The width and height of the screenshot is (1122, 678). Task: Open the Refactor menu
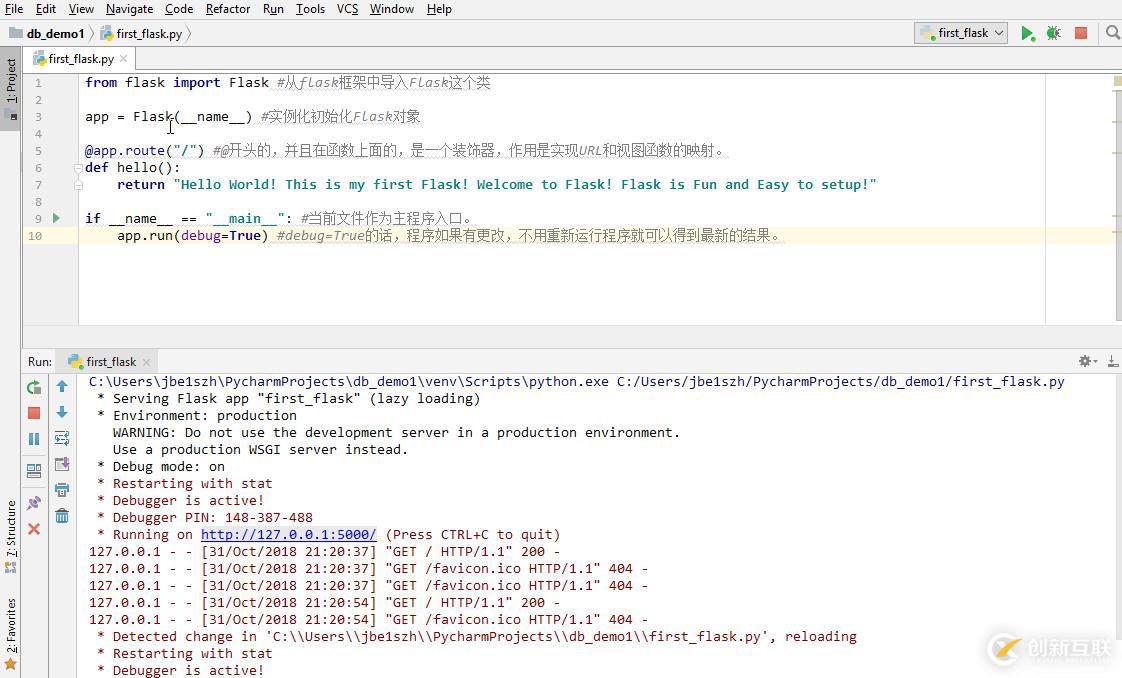[227, 9]
